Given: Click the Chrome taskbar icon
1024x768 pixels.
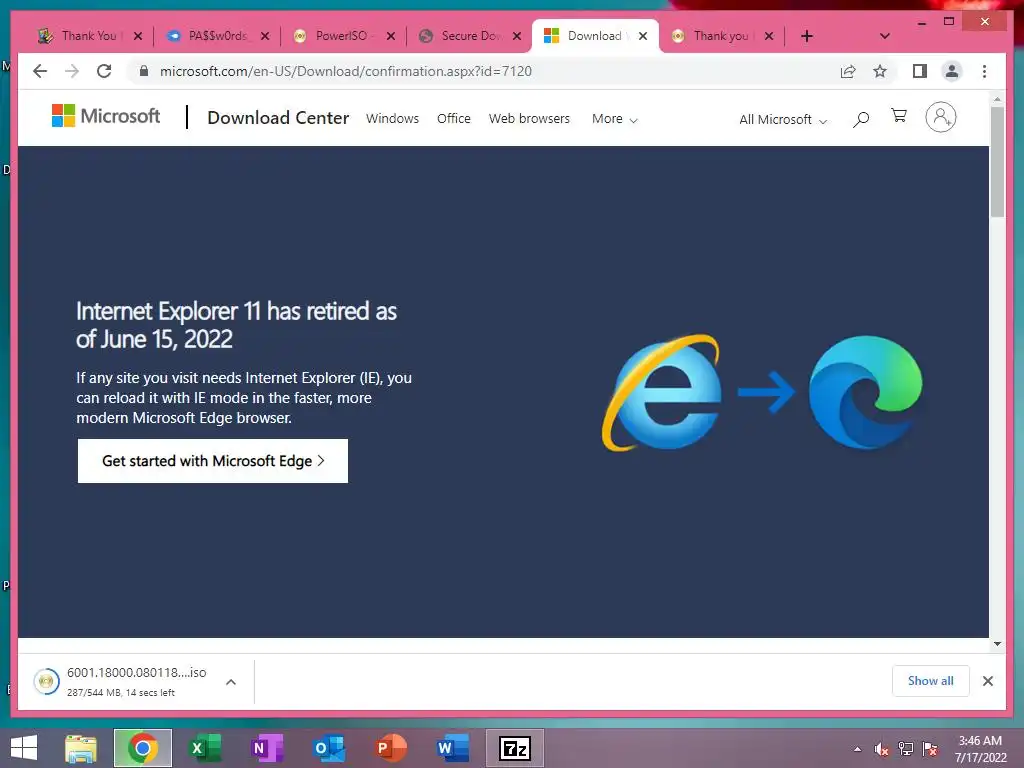Looking at the screenshot, I should click(142, 748).
